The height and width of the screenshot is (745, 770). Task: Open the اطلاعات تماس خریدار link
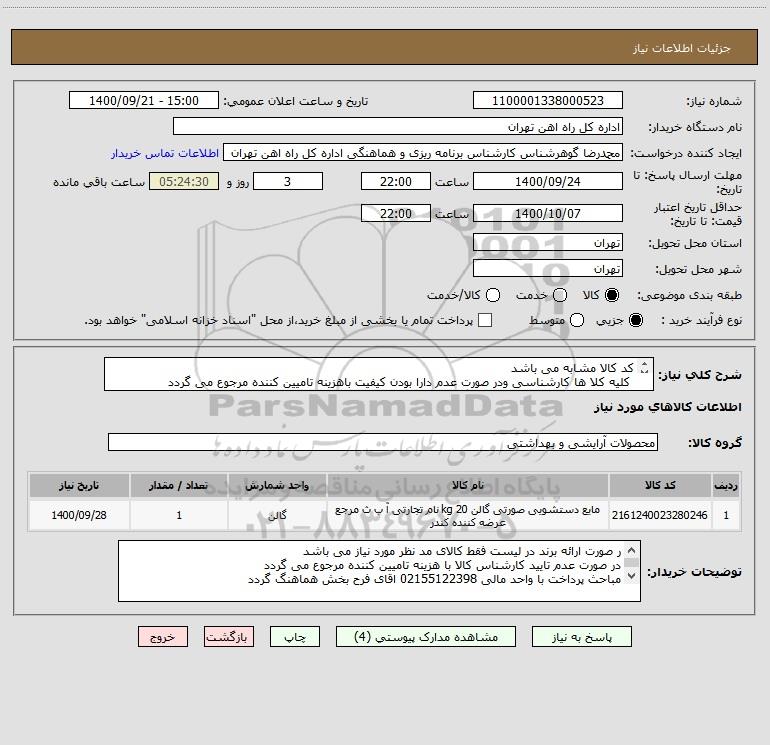(x=165, y=153)
